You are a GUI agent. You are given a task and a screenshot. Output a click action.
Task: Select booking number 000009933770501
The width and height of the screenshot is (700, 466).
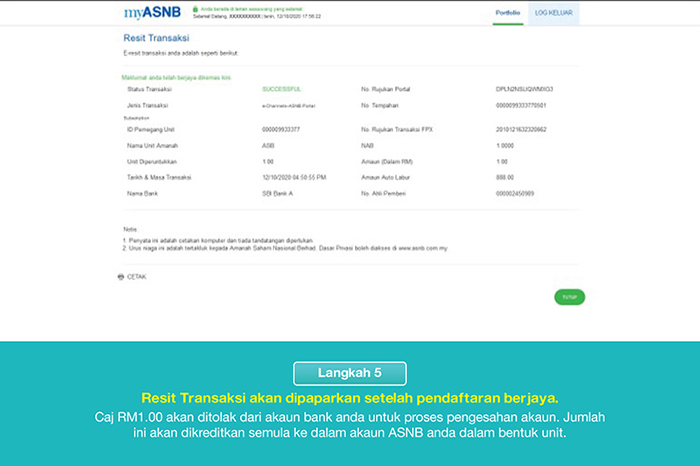click(x=521, y=105)
